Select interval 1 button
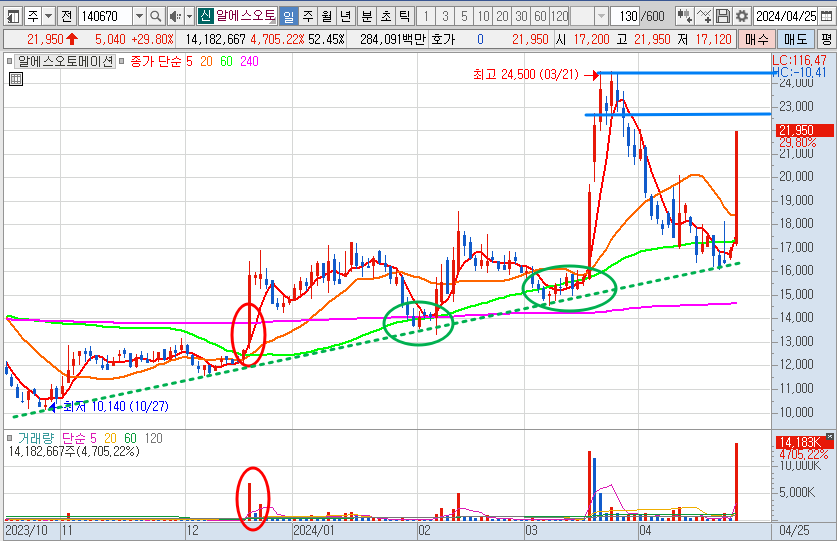Screen dimensions: 837x541 click(x=426, y=17)
